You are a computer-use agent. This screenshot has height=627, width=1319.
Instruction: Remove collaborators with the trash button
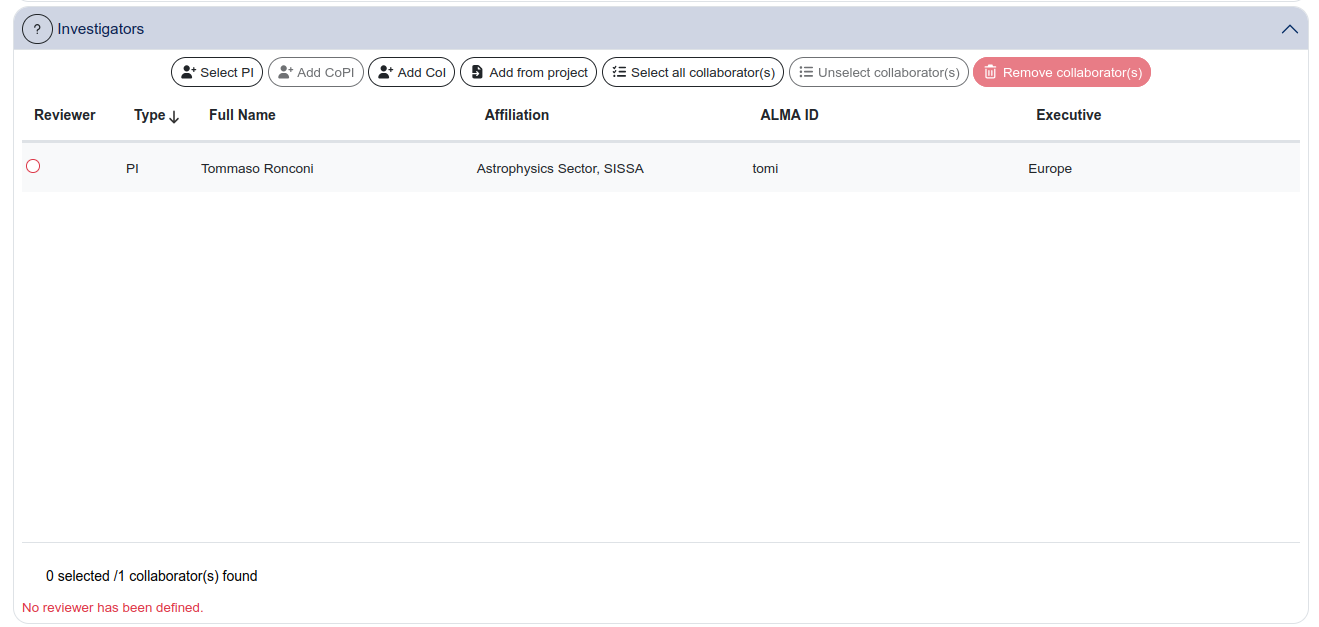(x=1061, y=72)
